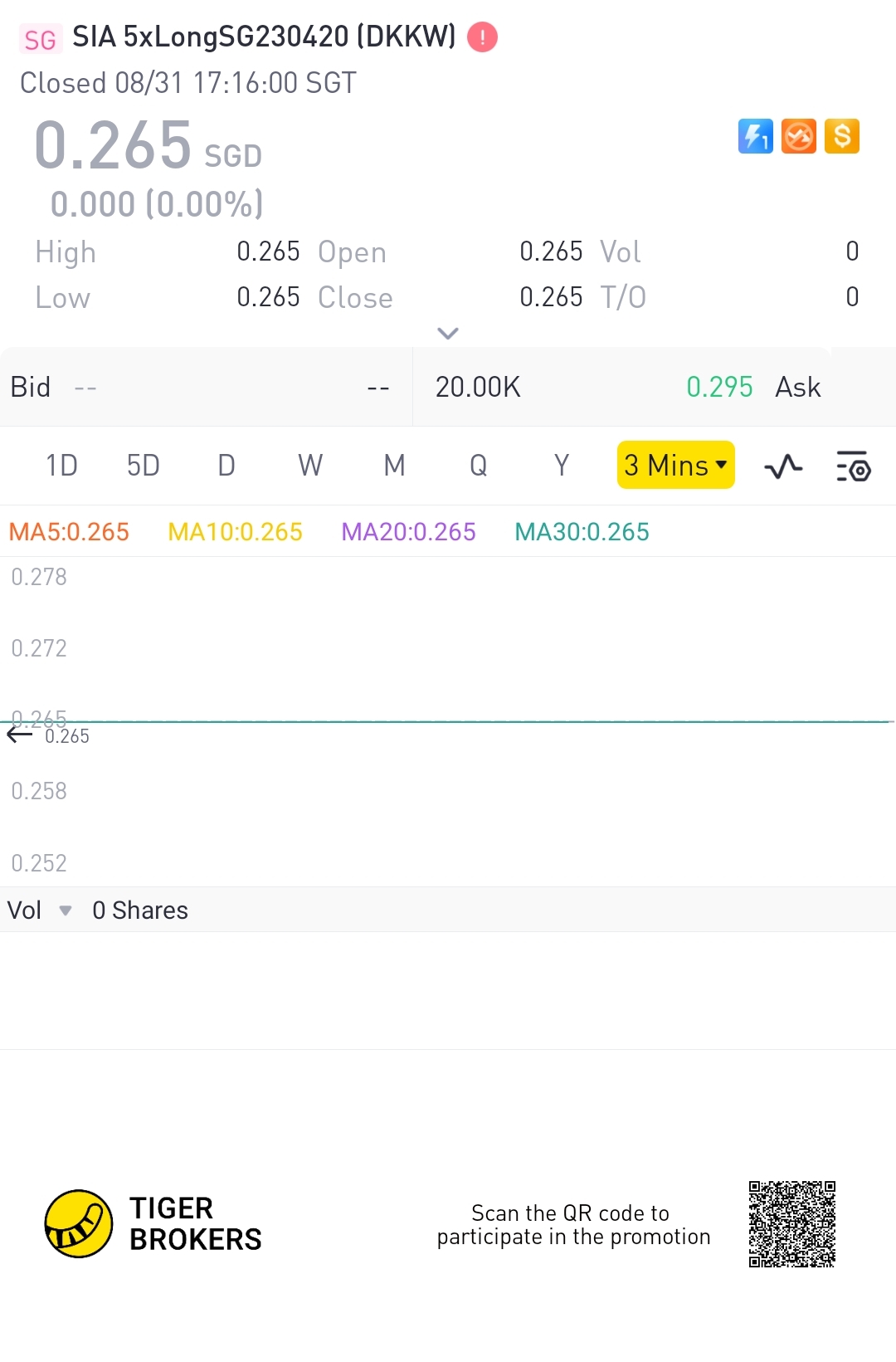
Task: Select the Y yearly chart tab
Action: click(562, 466)
